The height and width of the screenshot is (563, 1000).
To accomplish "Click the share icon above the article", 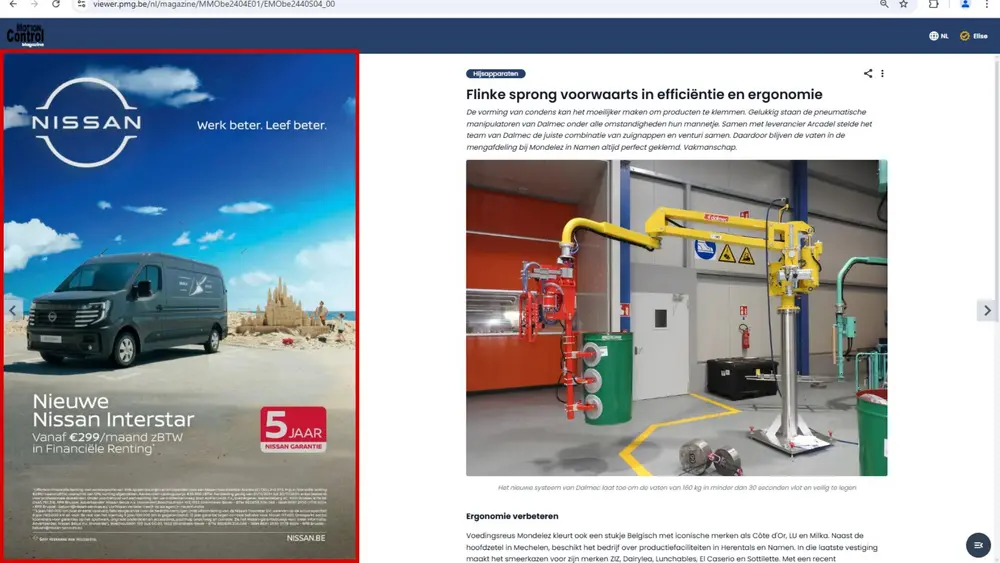I will coord(868,74).
